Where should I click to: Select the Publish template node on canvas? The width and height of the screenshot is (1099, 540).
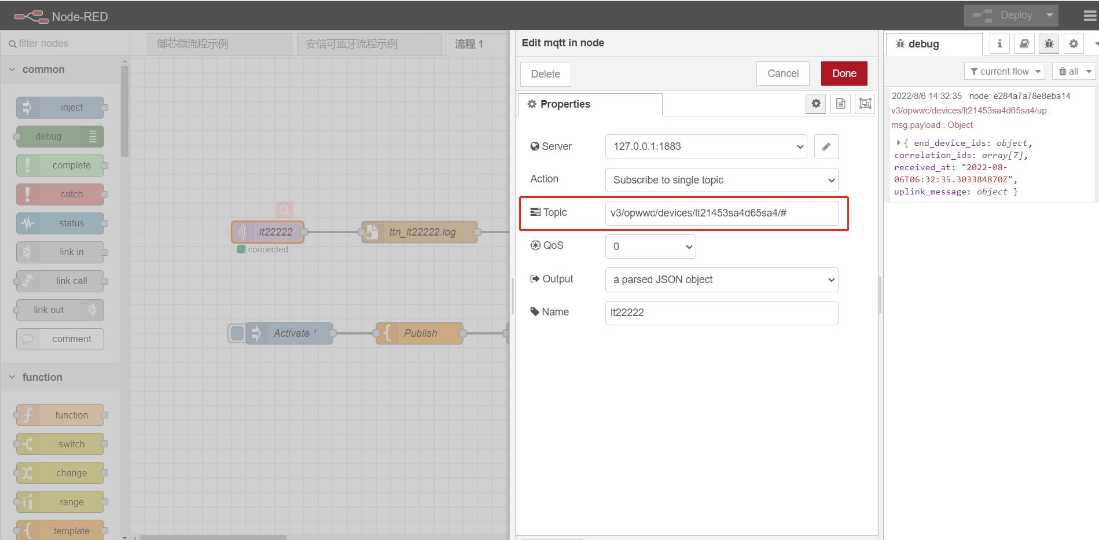pos(420,333)
